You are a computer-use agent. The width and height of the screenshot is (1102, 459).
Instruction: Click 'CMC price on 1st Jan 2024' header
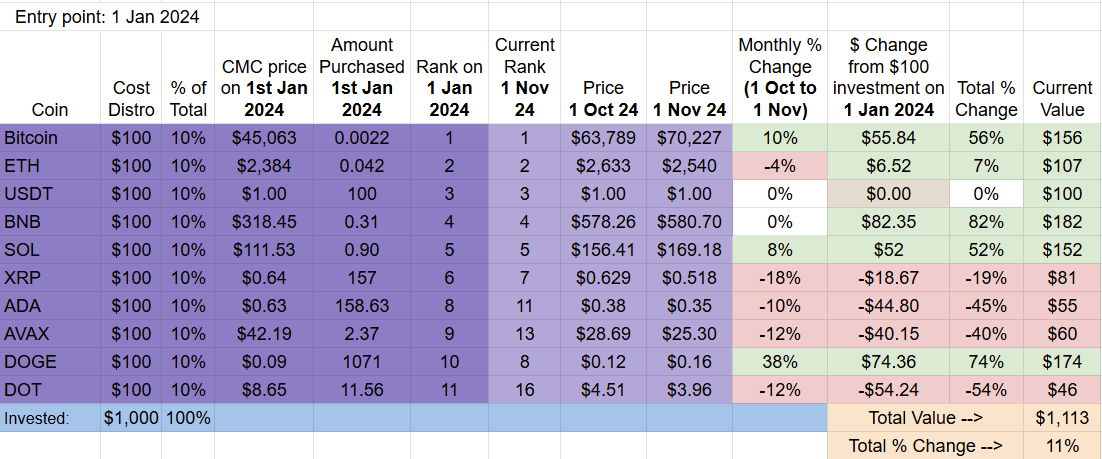pos(264,77)
